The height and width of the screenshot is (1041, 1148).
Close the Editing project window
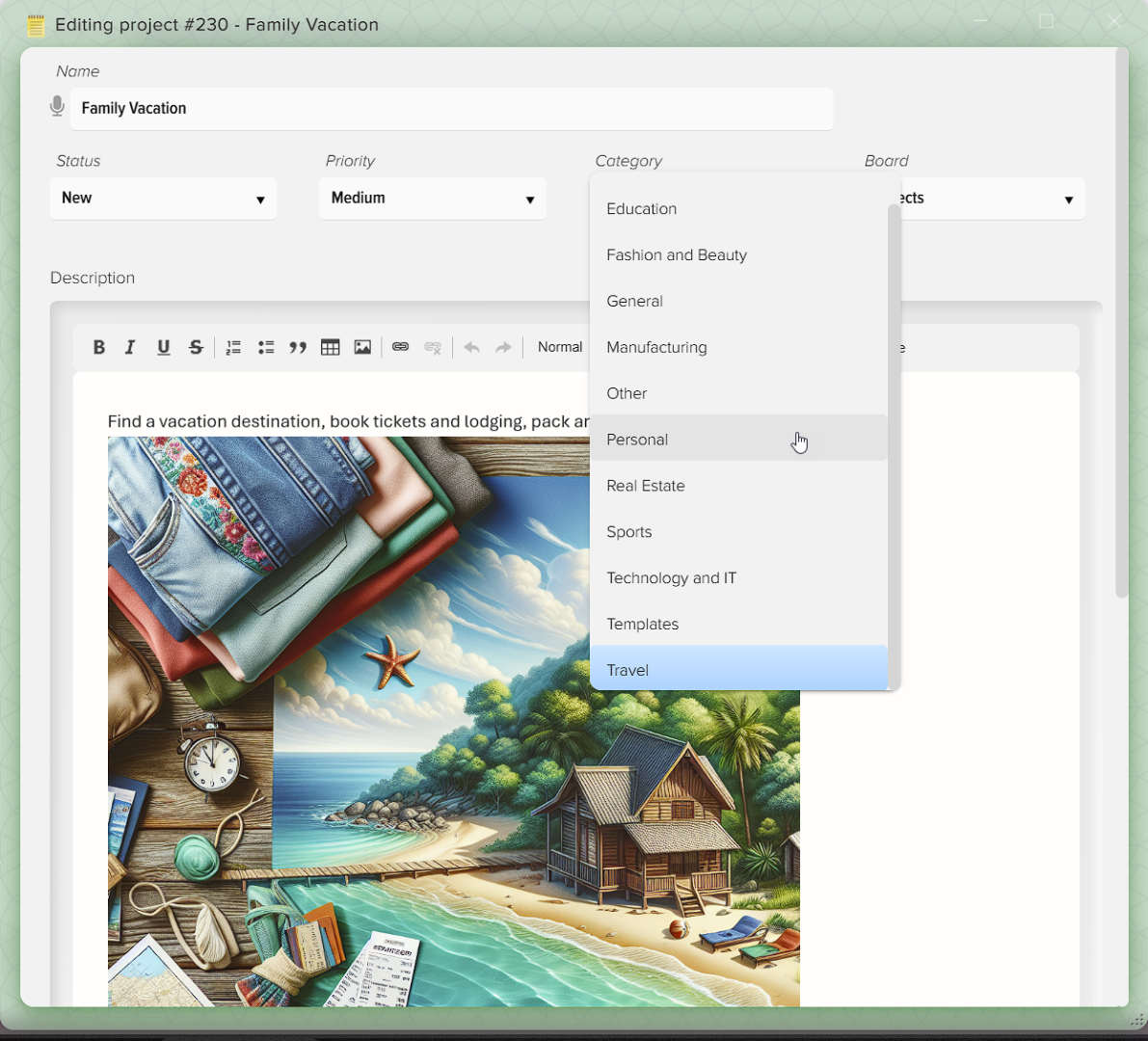1113,21
